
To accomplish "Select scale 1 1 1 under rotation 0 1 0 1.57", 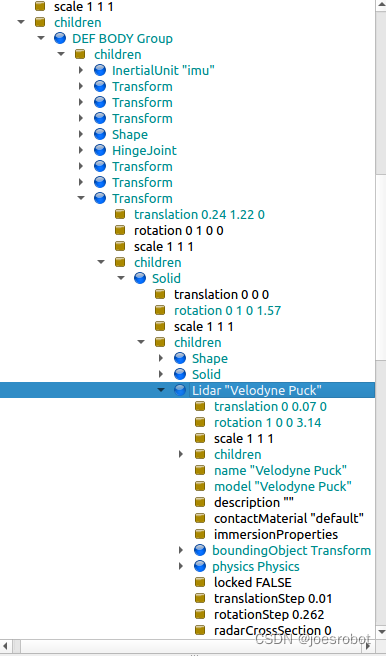I will click(204, 326).
